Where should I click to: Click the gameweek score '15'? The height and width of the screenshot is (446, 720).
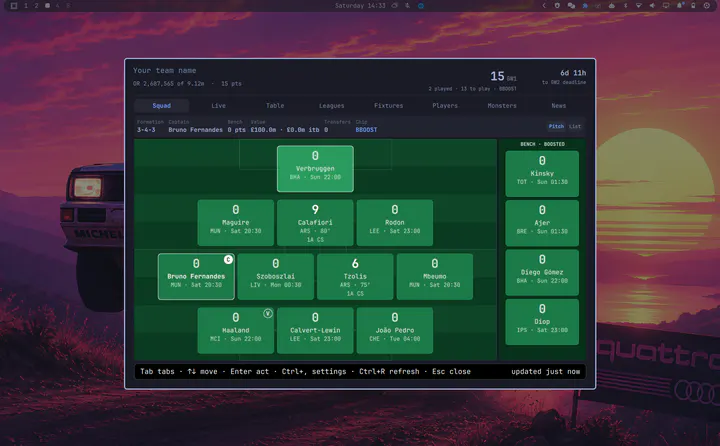497,76
